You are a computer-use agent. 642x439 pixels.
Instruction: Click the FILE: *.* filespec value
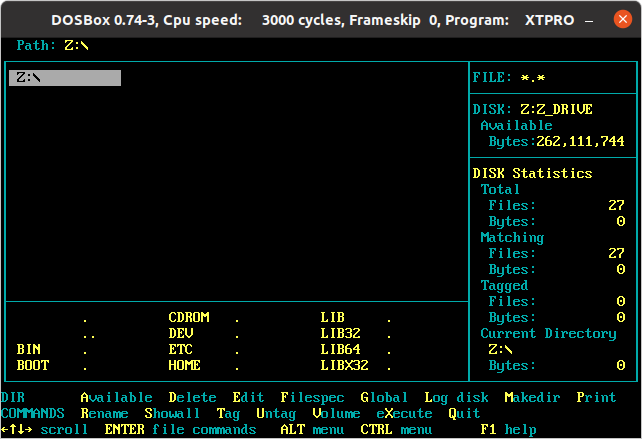533,77
